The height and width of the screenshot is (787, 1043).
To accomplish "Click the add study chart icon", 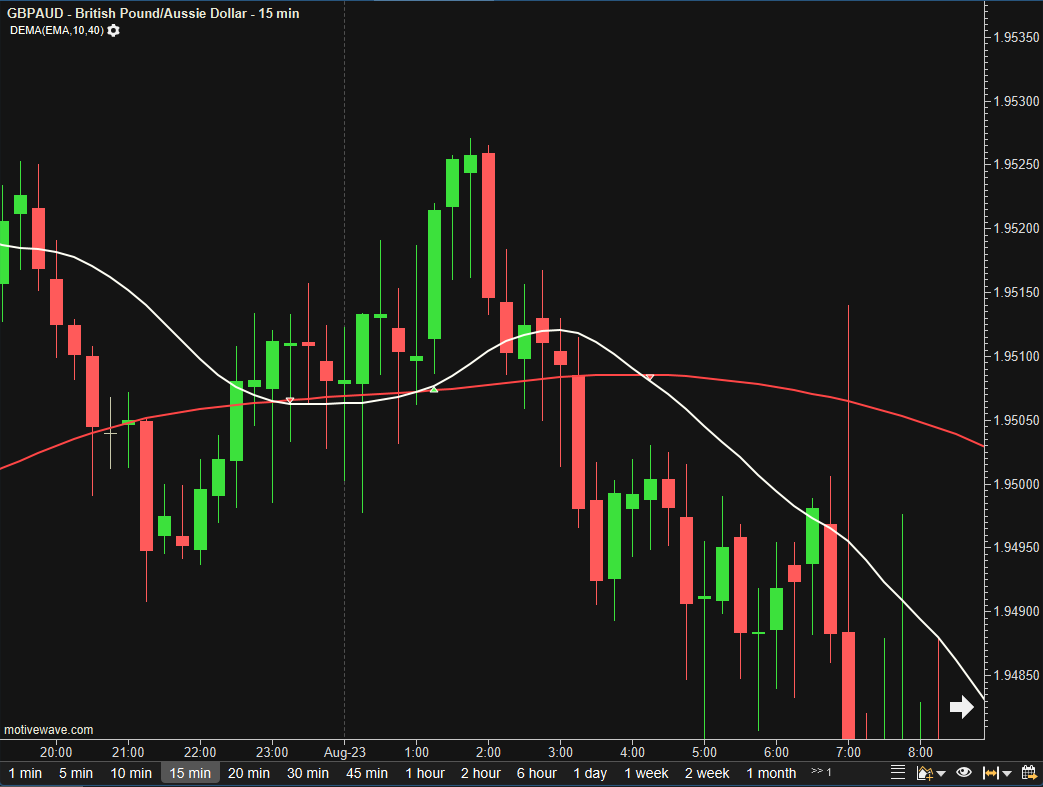I will click(x=924, y=773).
